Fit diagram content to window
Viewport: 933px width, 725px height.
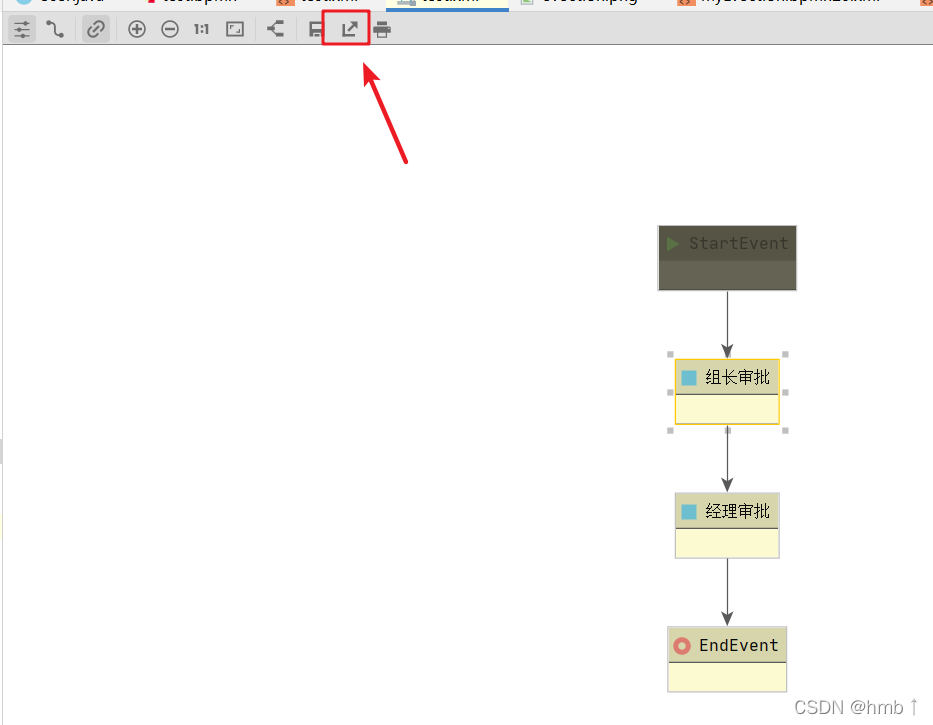coord(235,29)
